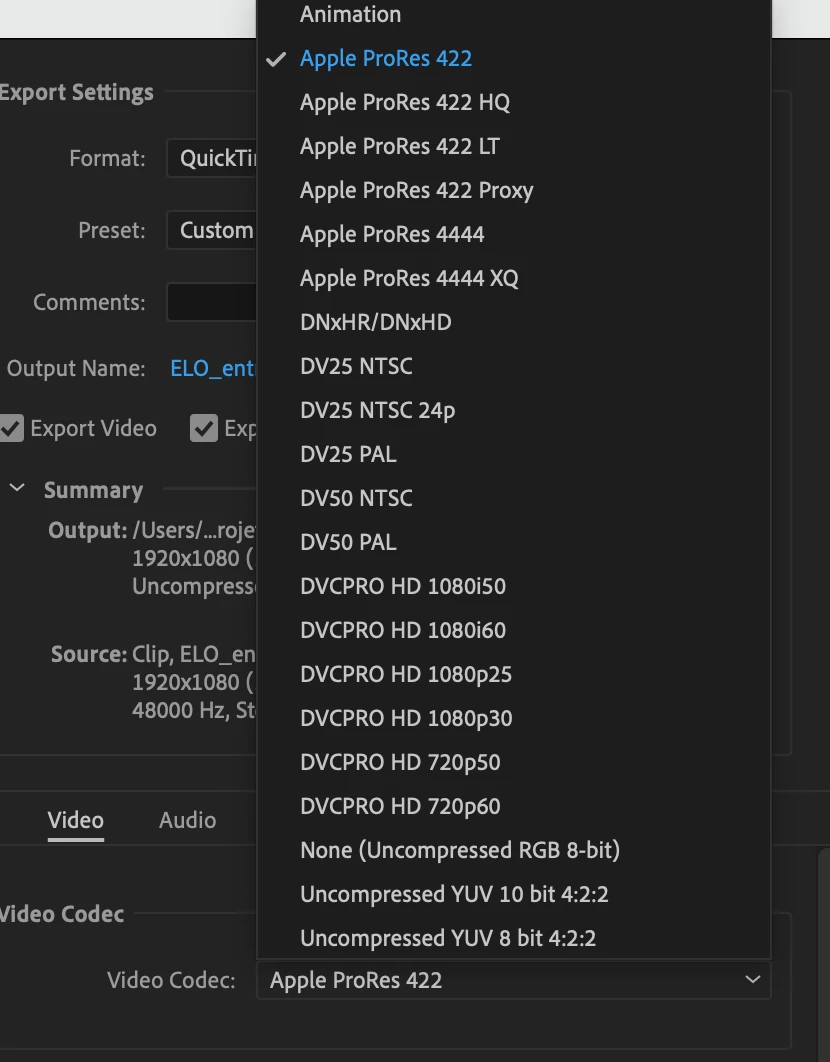
Task: Pick Apple ProRes 422 LT codec
Action: (x=514, y=146)
